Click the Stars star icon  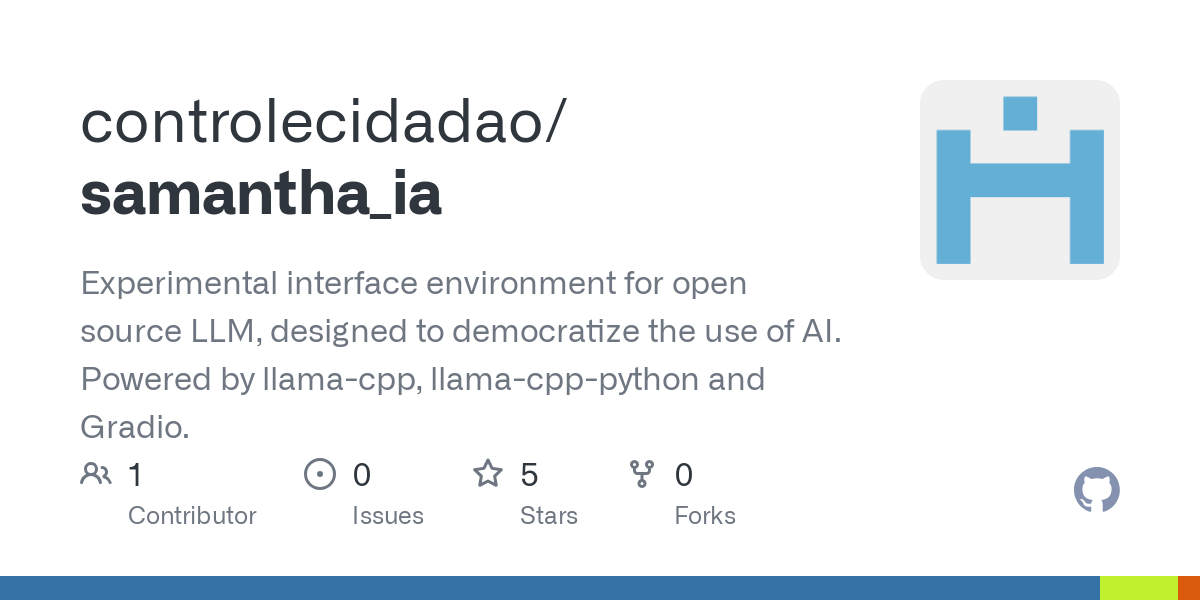[x=488, y=474]
